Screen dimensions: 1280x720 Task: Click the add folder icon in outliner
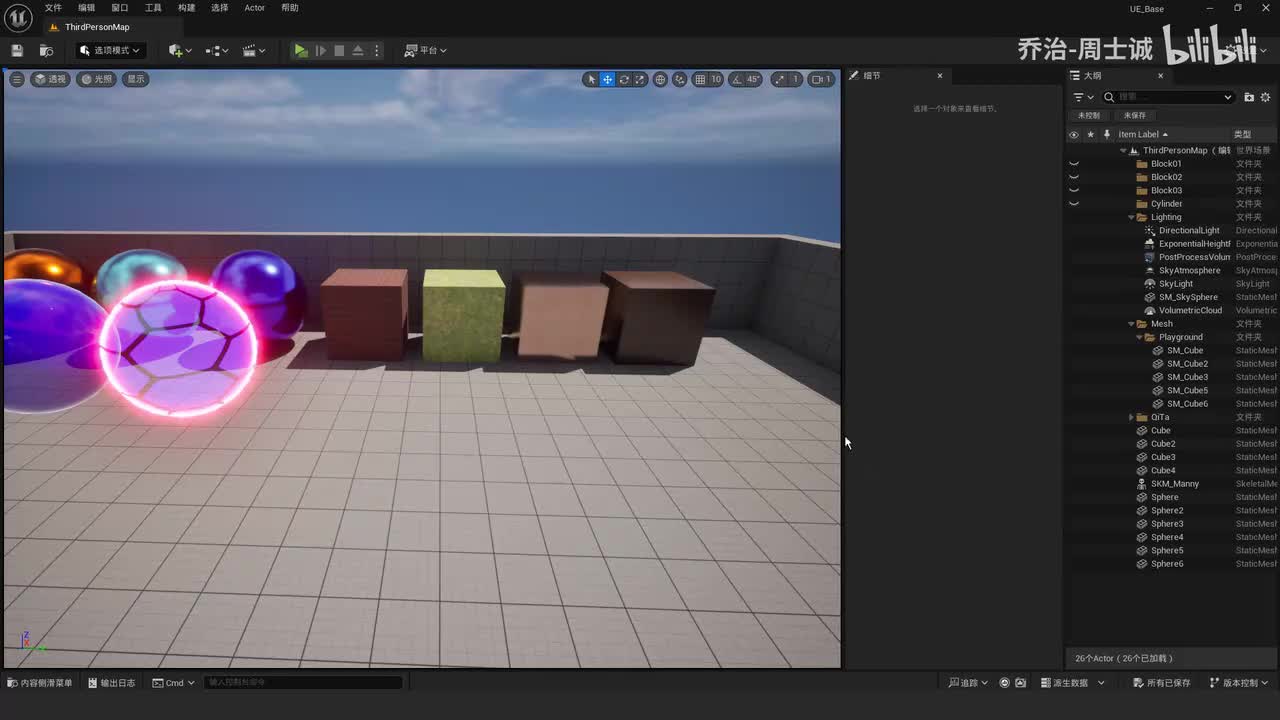1249,97
